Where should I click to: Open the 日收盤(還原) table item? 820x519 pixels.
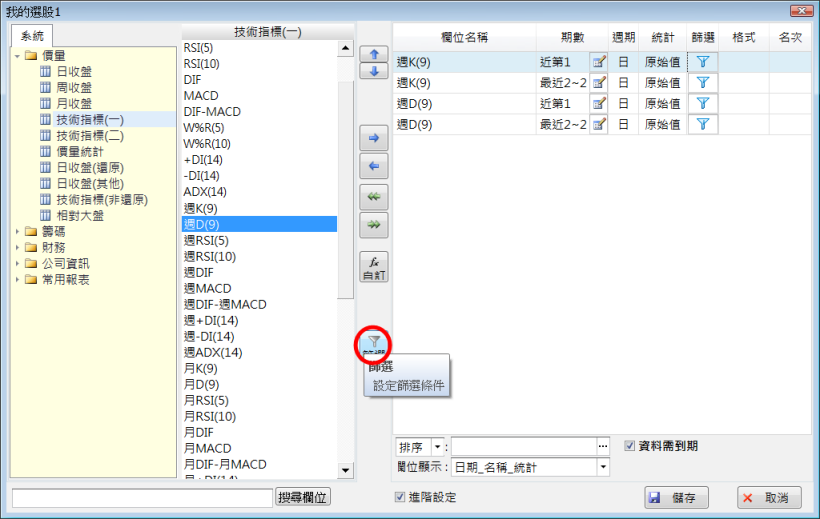click(90, 167)
